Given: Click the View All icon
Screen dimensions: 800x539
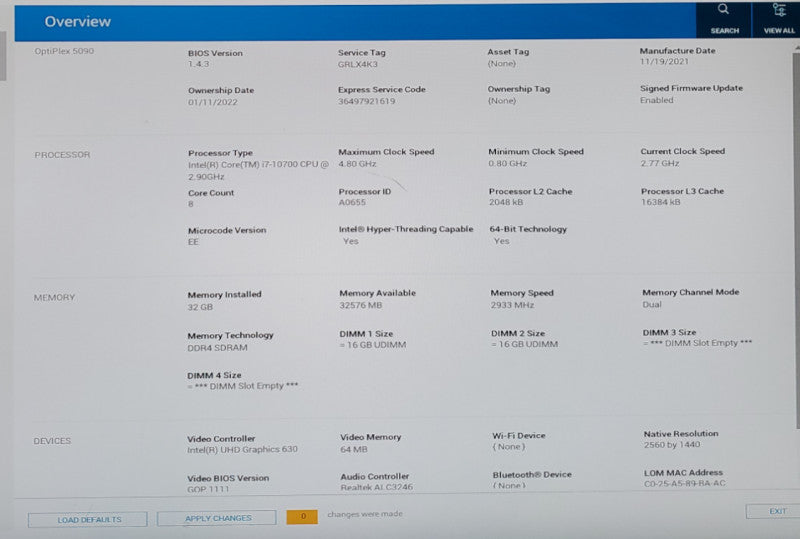Looking at the screenshot, I should click(x=779, y=10).
